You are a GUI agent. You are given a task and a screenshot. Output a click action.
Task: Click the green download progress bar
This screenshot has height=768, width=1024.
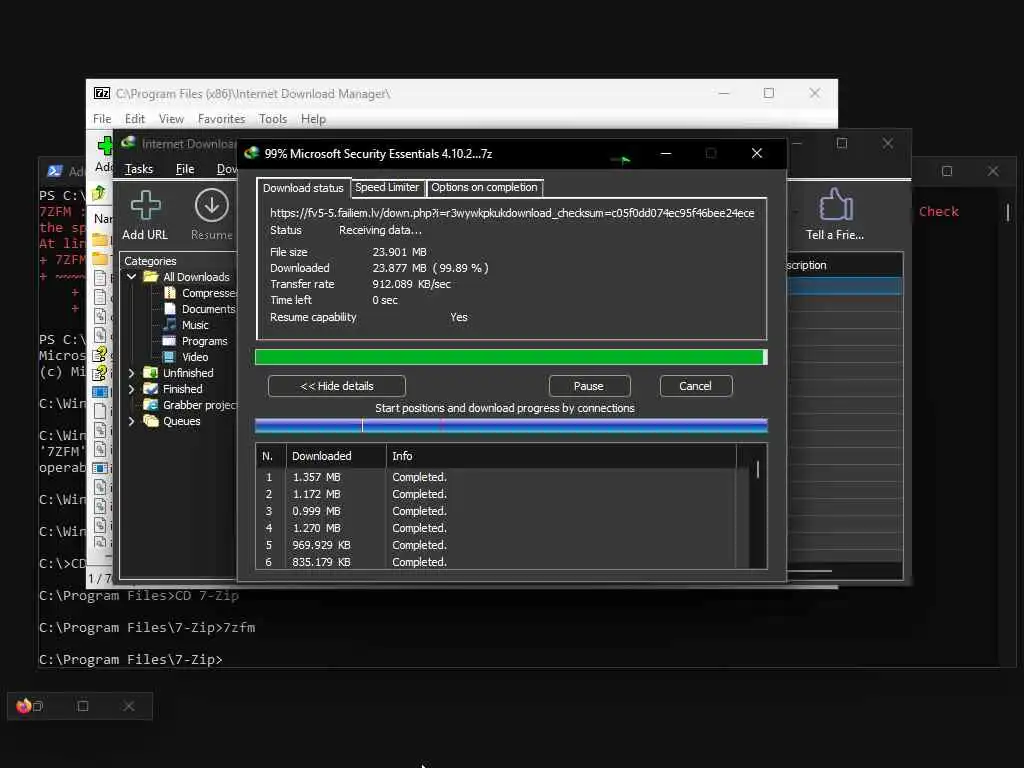click(511, 357)
